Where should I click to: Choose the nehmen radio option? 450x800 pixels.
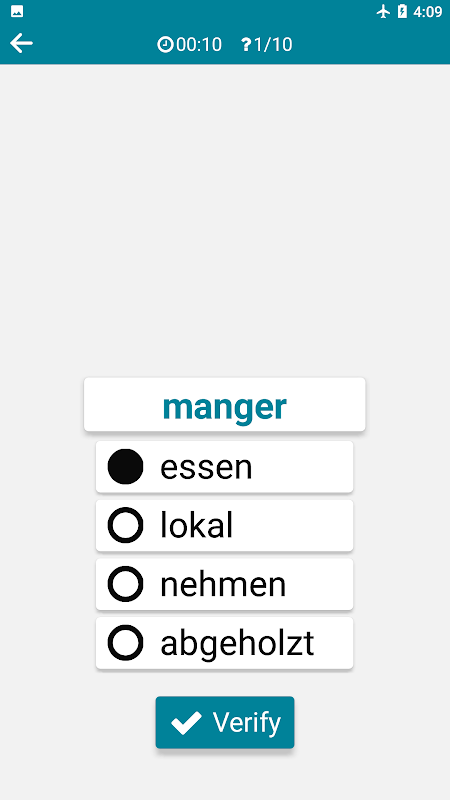[125, 584]
